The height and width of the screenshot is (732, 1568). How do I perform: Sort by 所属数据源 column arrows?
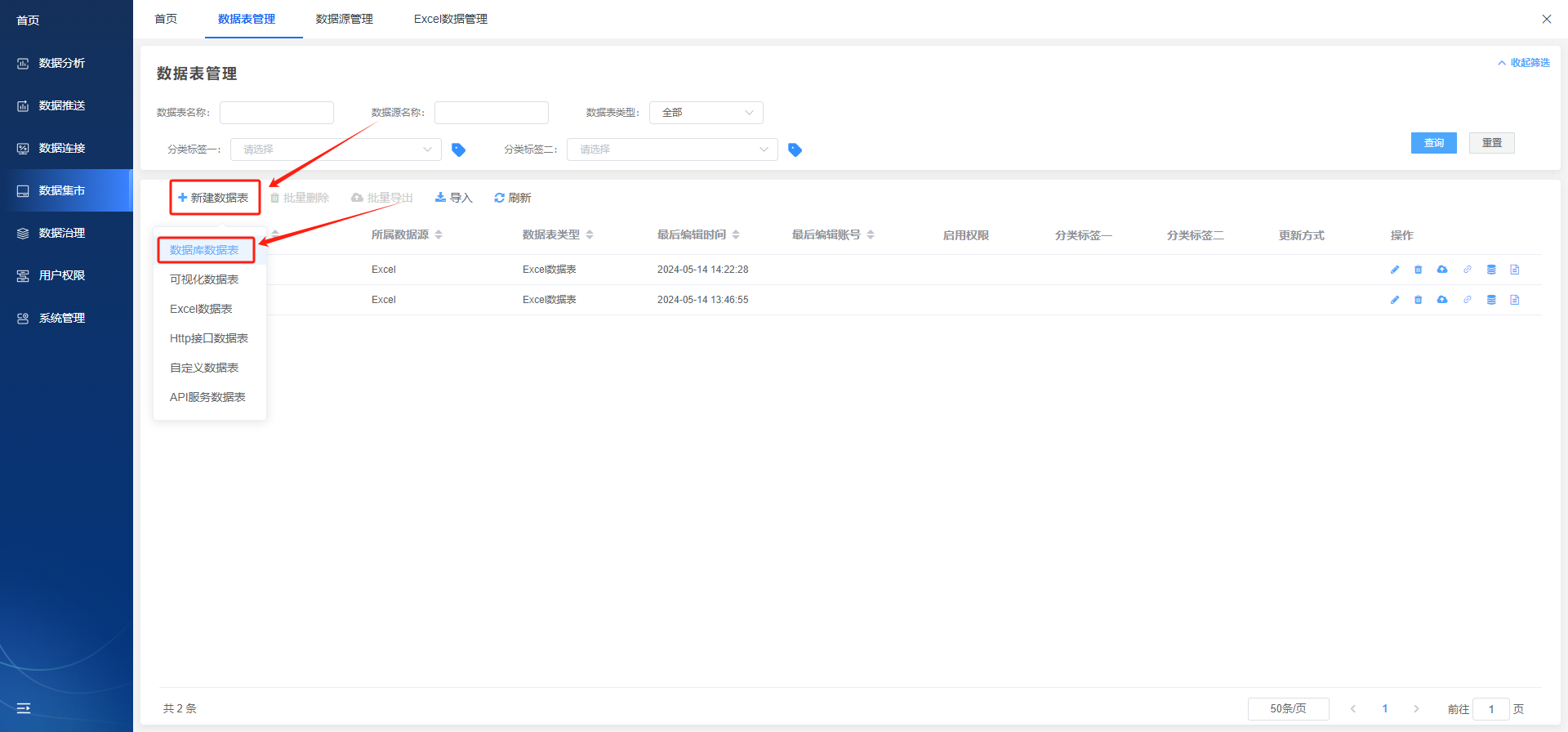tap(439, 234)
